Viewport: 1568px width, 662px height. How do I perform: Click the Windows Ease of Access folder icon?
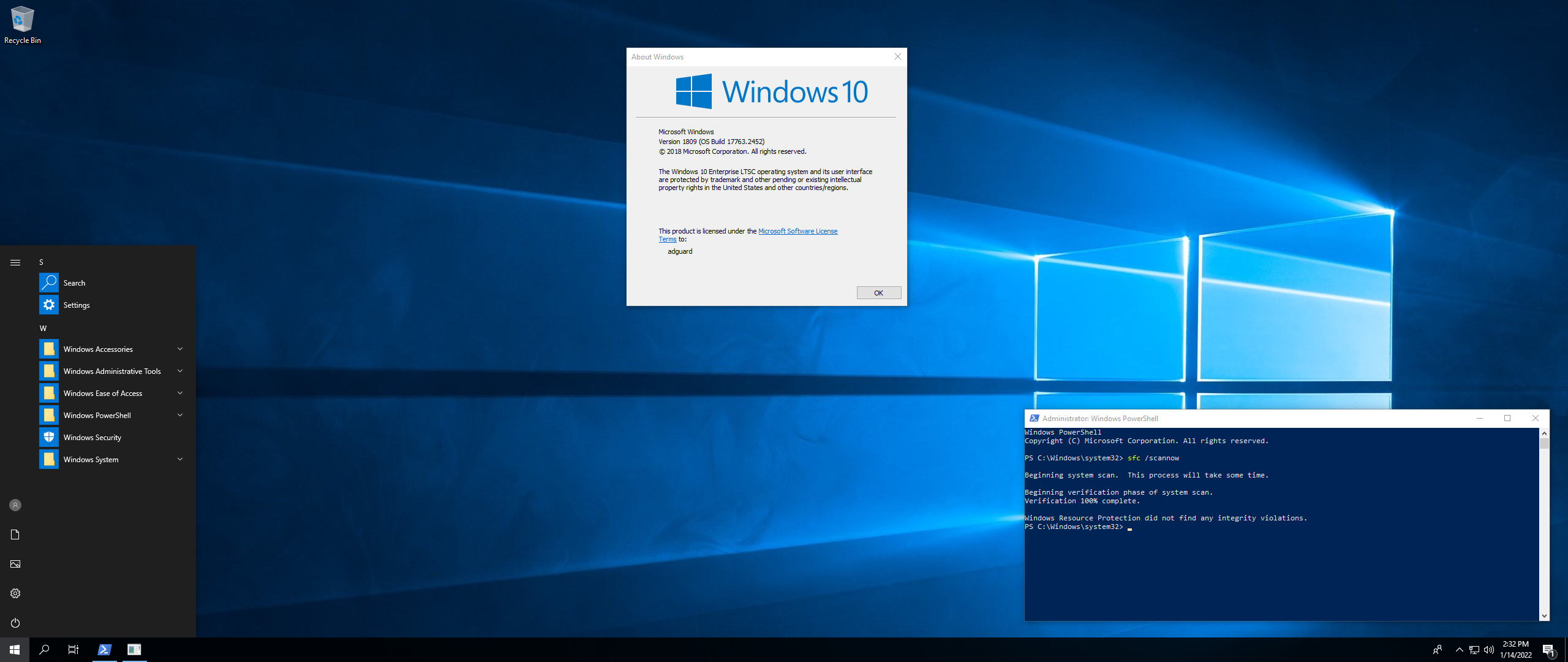click(x=49, y=393)
